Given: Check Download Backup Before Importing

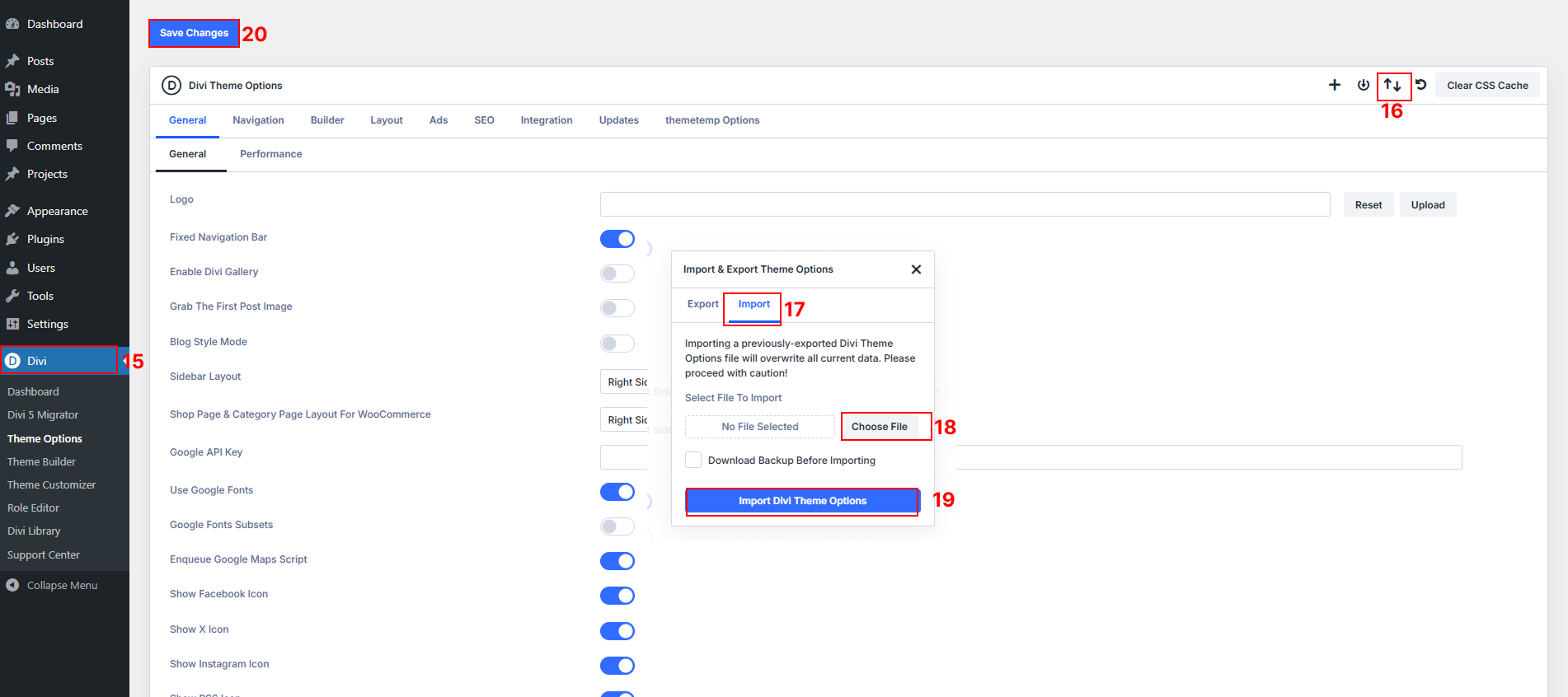Looking at the screenshot, I should coord(693,460).
